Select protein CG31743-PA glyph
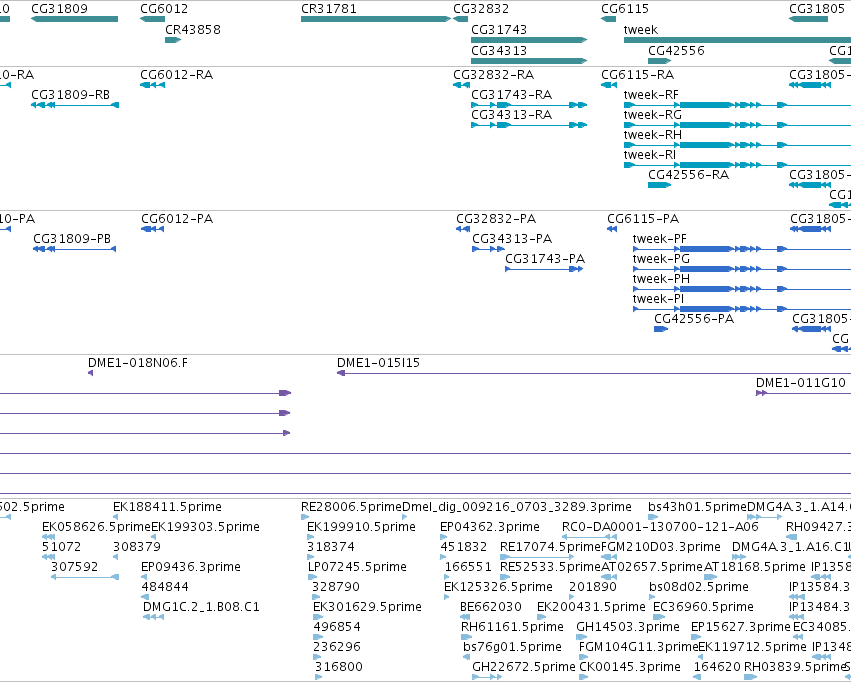Screen dimensions: 851x682 pos(544,269)
